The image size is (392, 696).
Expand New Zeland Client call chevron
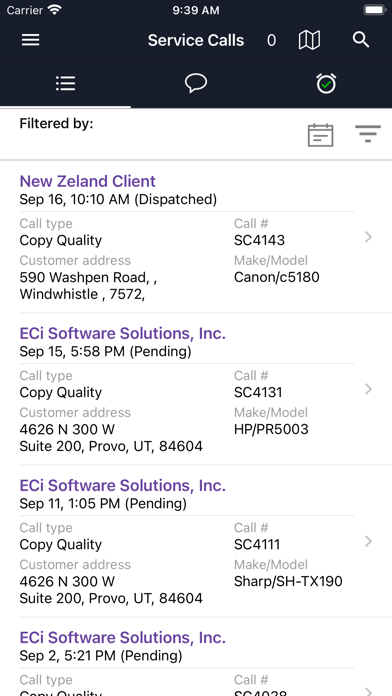tap(368, 237)
